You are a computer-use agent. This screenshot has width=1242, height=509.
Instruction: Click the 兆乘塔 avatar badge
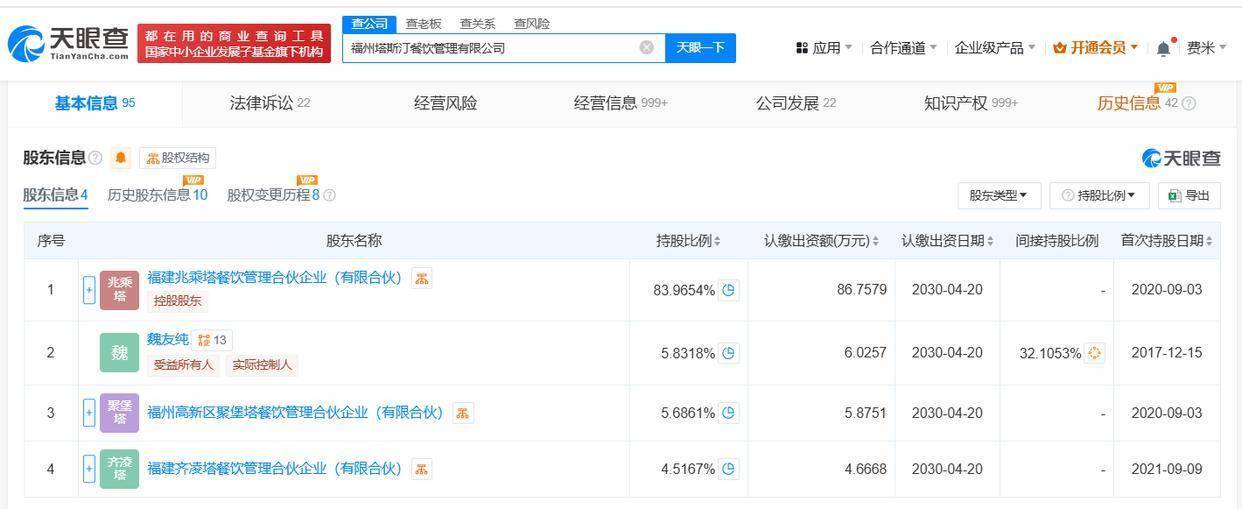pyautogui.click(x=119, y=290)
